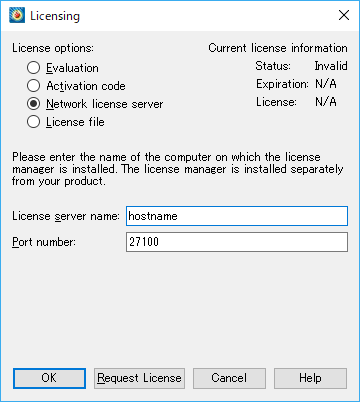Pick the License file radio option

66,122
